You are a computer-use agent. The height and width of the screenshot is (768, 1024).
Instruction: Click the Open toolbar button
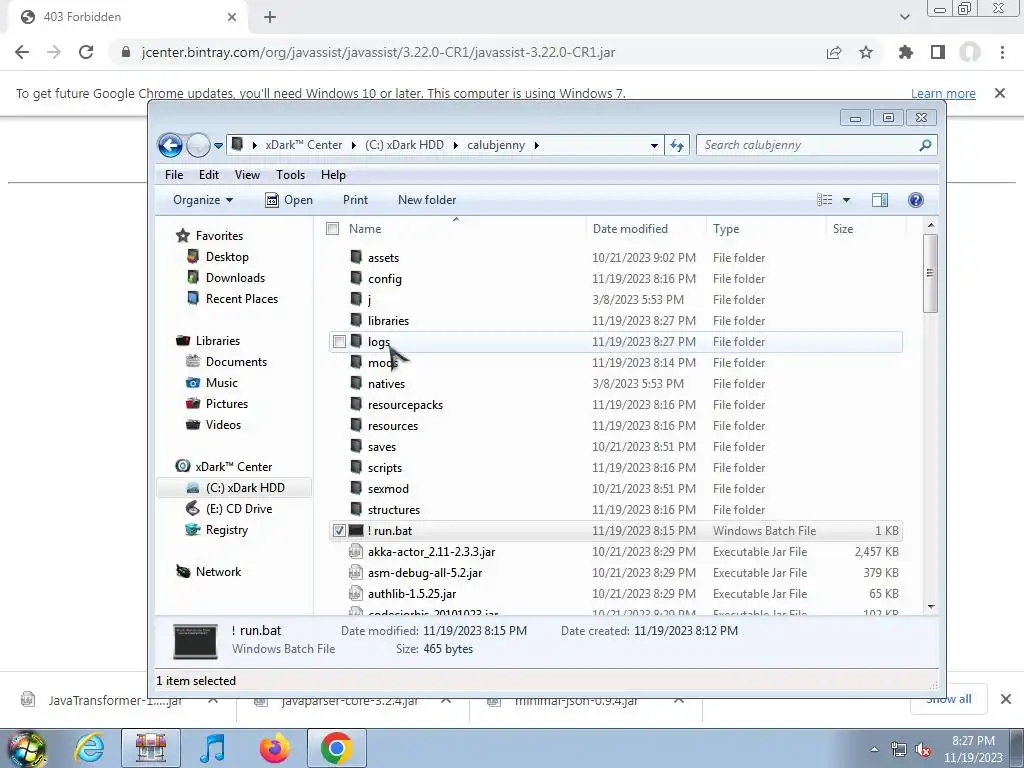point(289,200)
